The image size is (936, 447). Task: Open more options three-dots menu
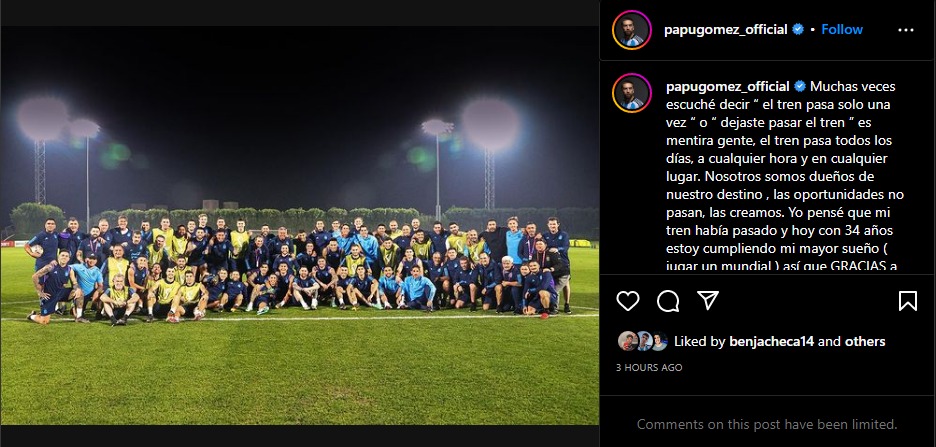[906, 30]
